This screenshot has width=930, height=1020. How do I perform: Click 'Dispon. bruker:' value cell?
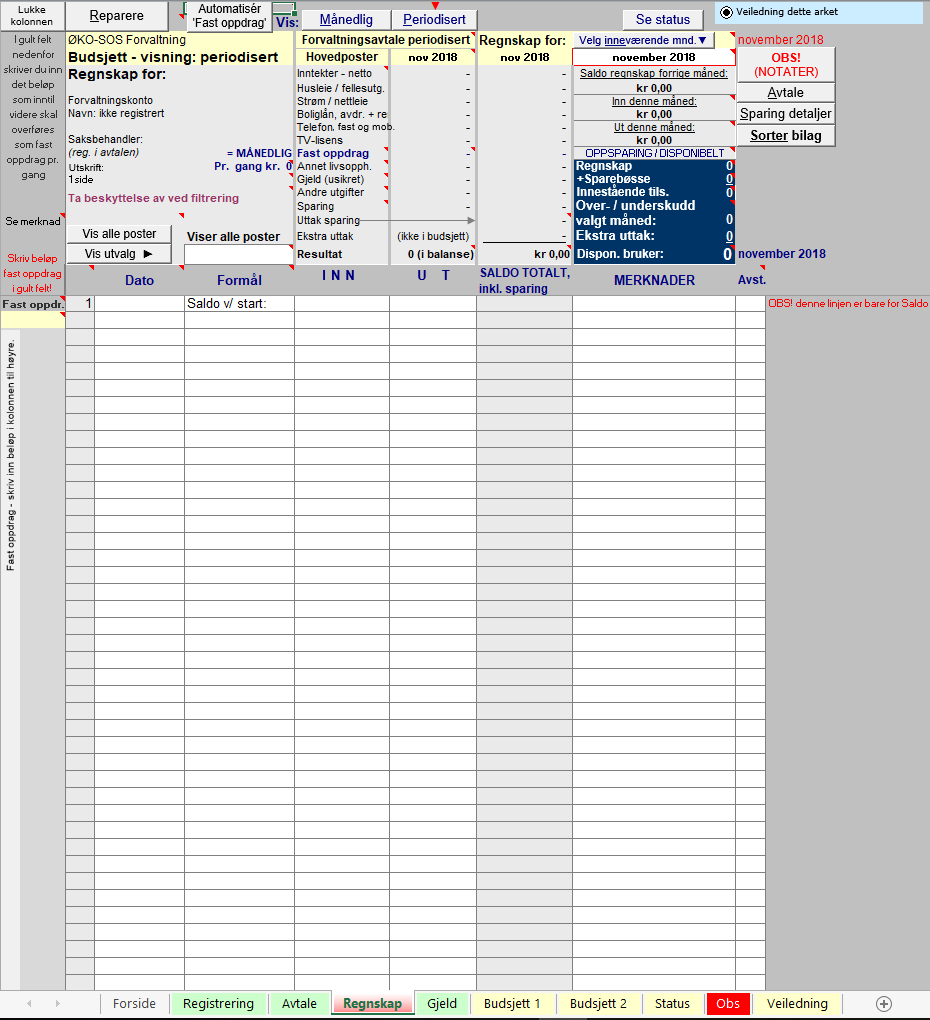(728, 254)
